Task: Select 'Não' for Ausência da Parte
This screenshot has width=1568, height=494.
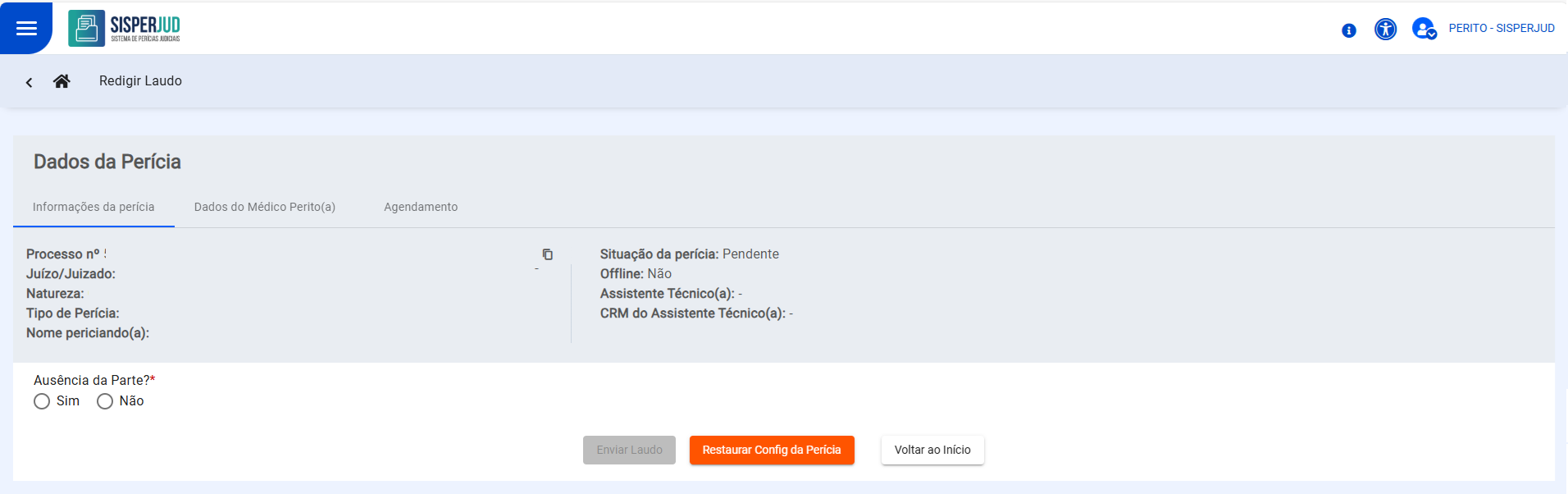Action: click(x=104, y=401)
